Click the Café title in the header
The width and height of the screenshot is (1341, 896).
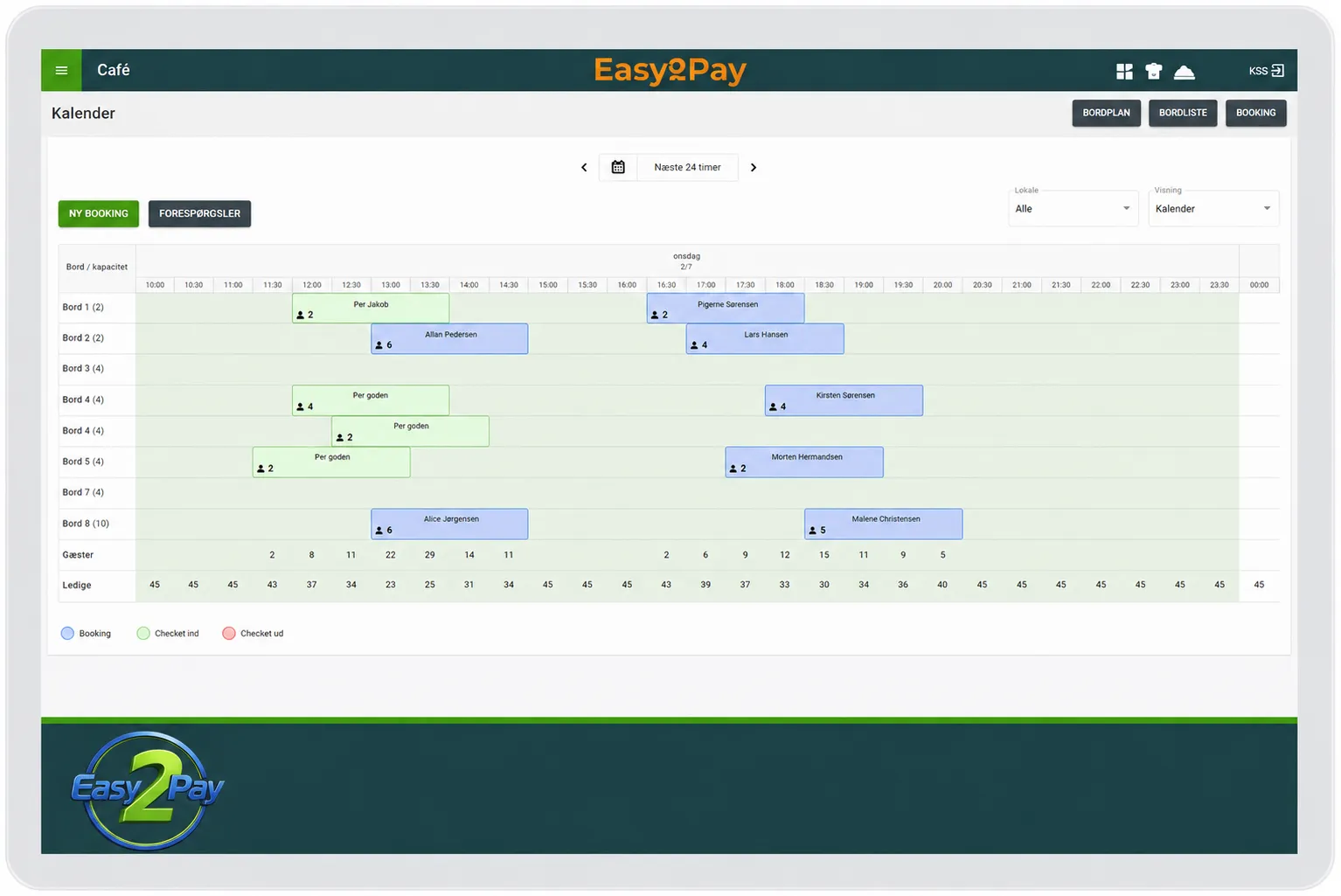click(114, 70)
